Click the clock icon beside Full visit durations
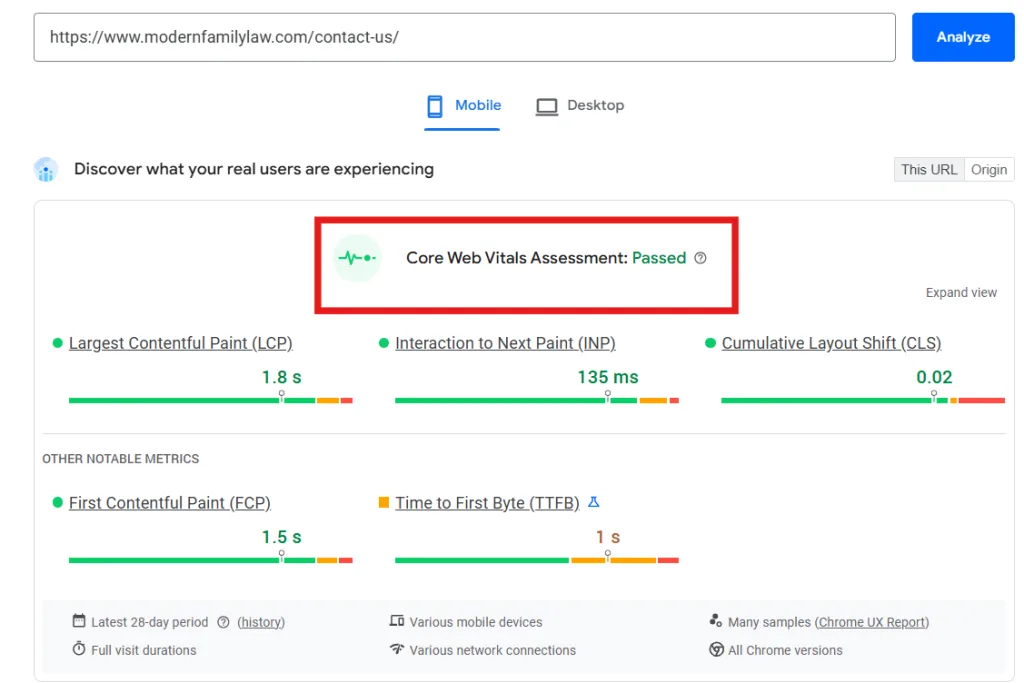The width and height of the screenshot is (1024, 683). click(x=79, y=649)
